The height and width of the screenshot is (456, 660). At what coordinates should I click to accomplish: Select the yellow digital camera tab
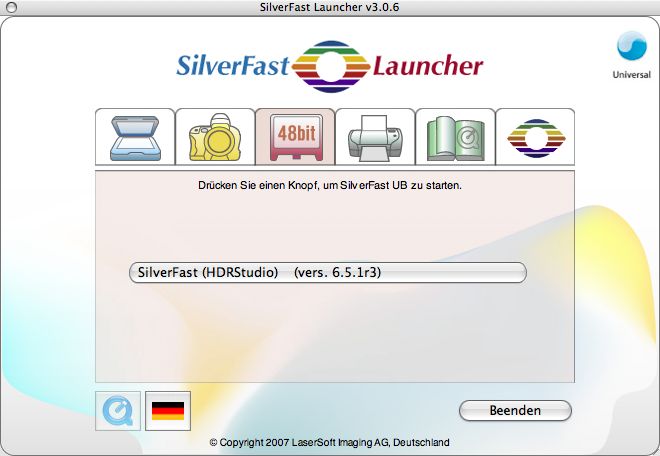(215, 137)
